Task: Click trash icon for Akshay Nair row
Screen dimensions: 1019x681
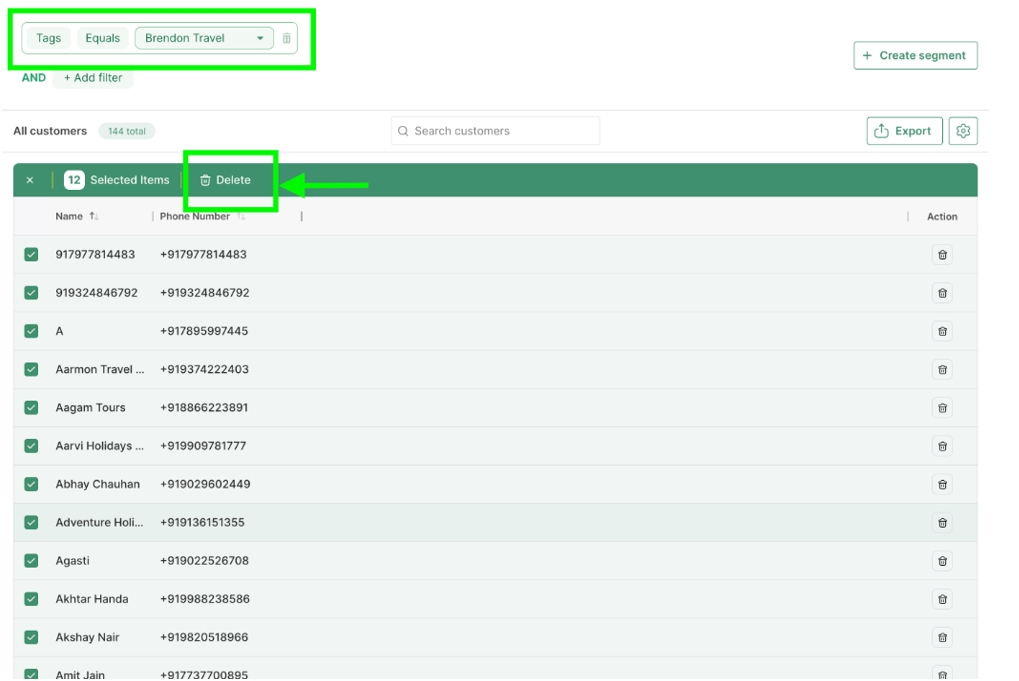Action: [x=941, y=638]
